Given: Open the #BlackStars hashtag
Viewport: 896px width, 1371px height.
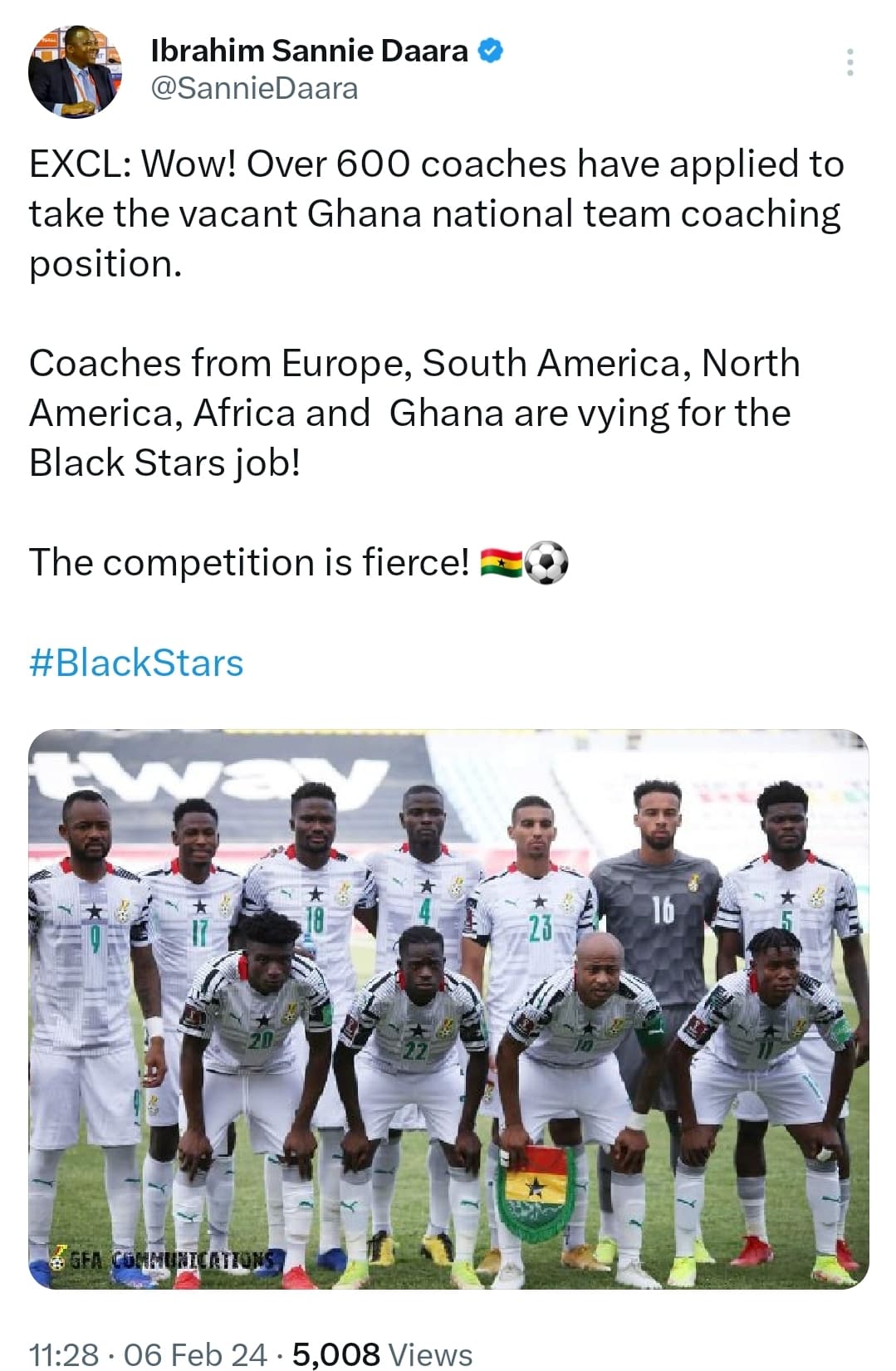Looking at the screenshot, I should tap(136, 663).
